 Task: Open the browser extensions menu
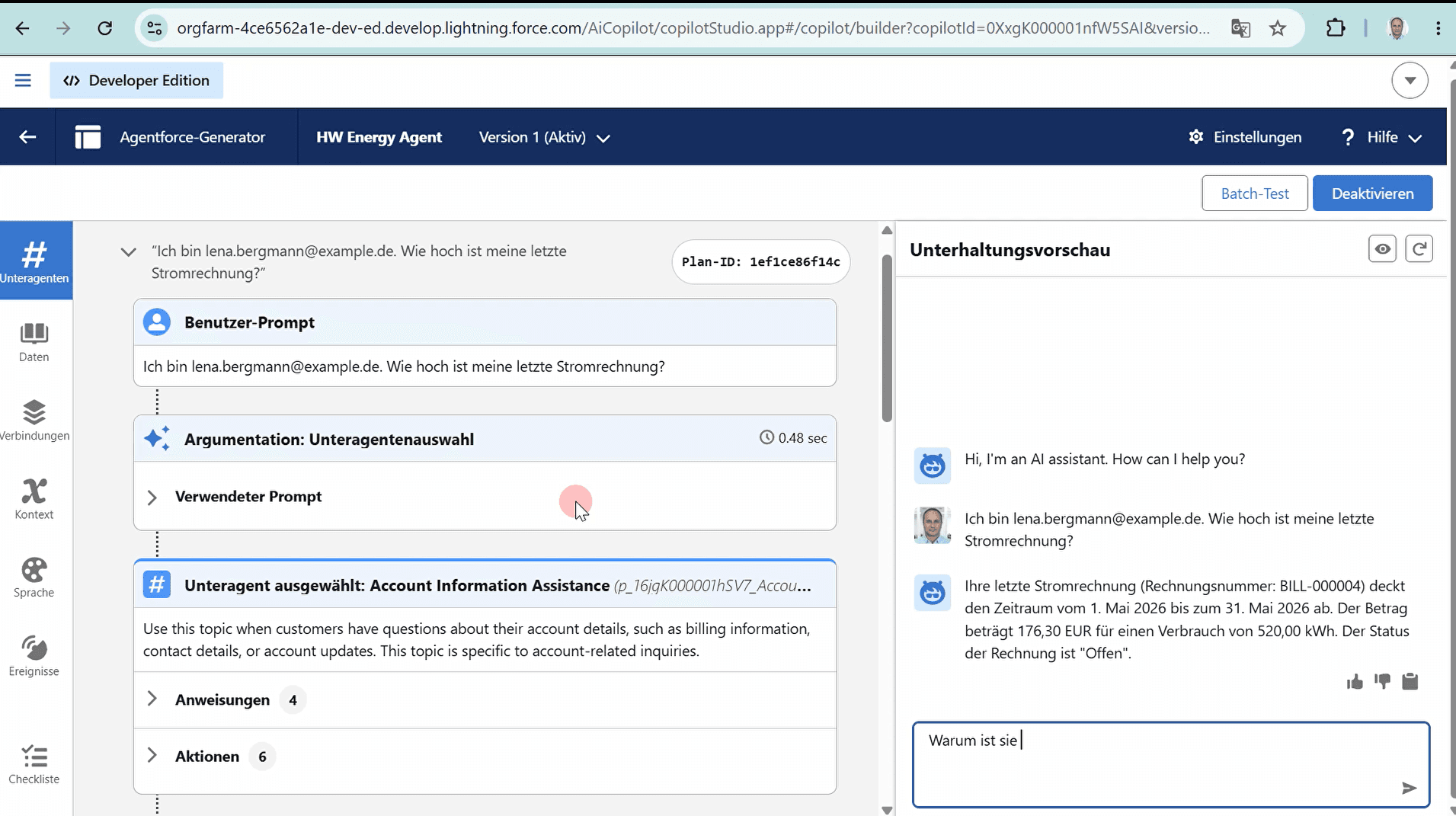[x=1336, y=28]
